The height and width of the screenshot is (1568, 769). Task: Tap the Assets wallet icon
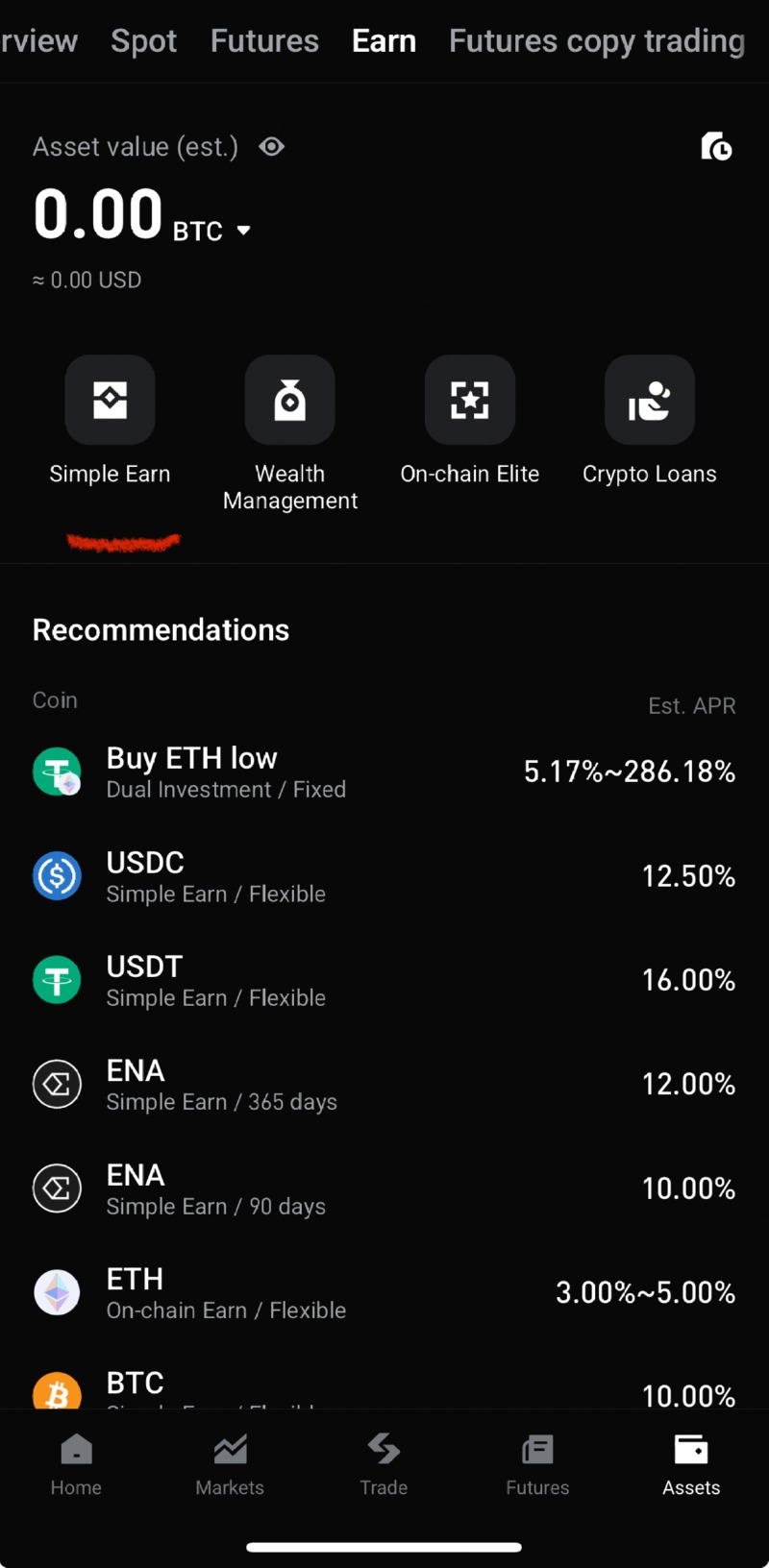coord(691,1451)
